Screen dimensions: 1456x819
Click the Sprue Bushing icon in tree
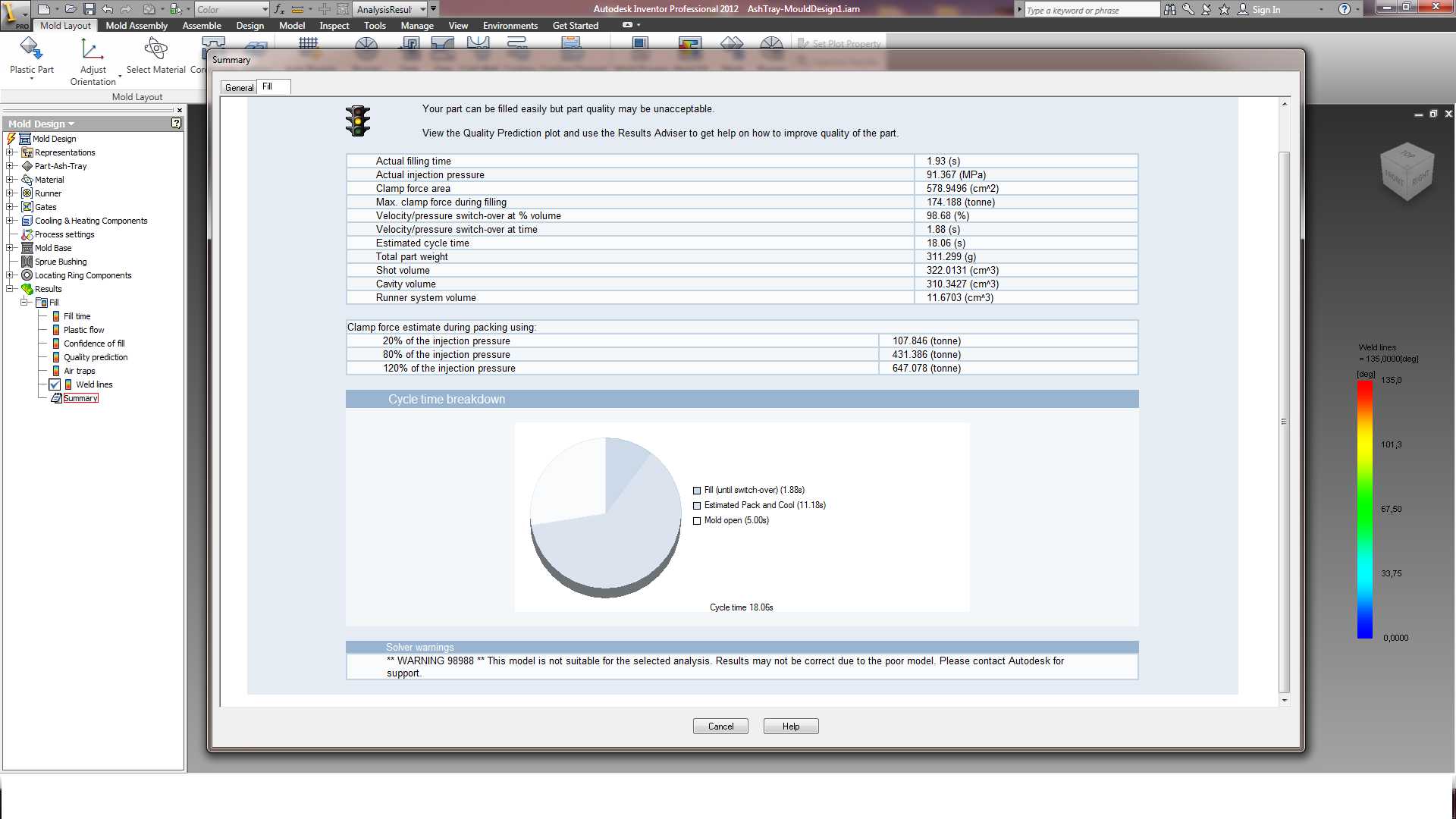[27, 262]
